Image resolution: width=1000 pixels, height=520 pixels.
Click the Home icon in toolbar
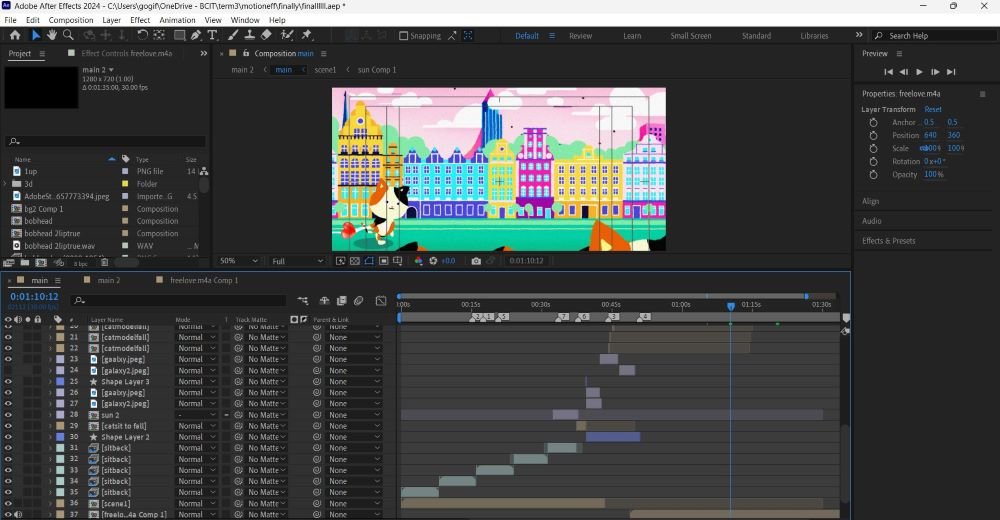coord(15,35)
